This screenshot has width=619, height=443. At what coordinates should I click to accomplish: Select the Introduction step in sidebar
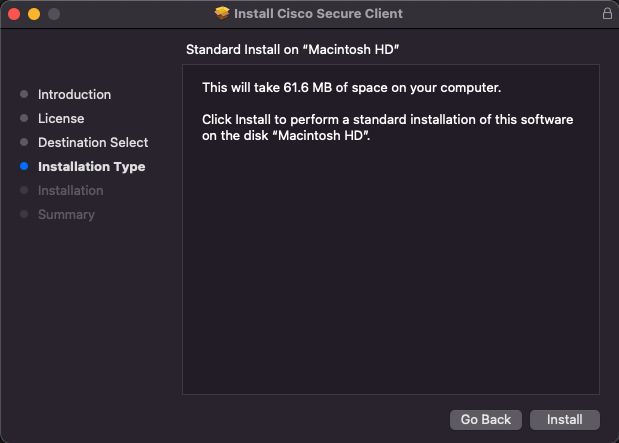(74, 95)
